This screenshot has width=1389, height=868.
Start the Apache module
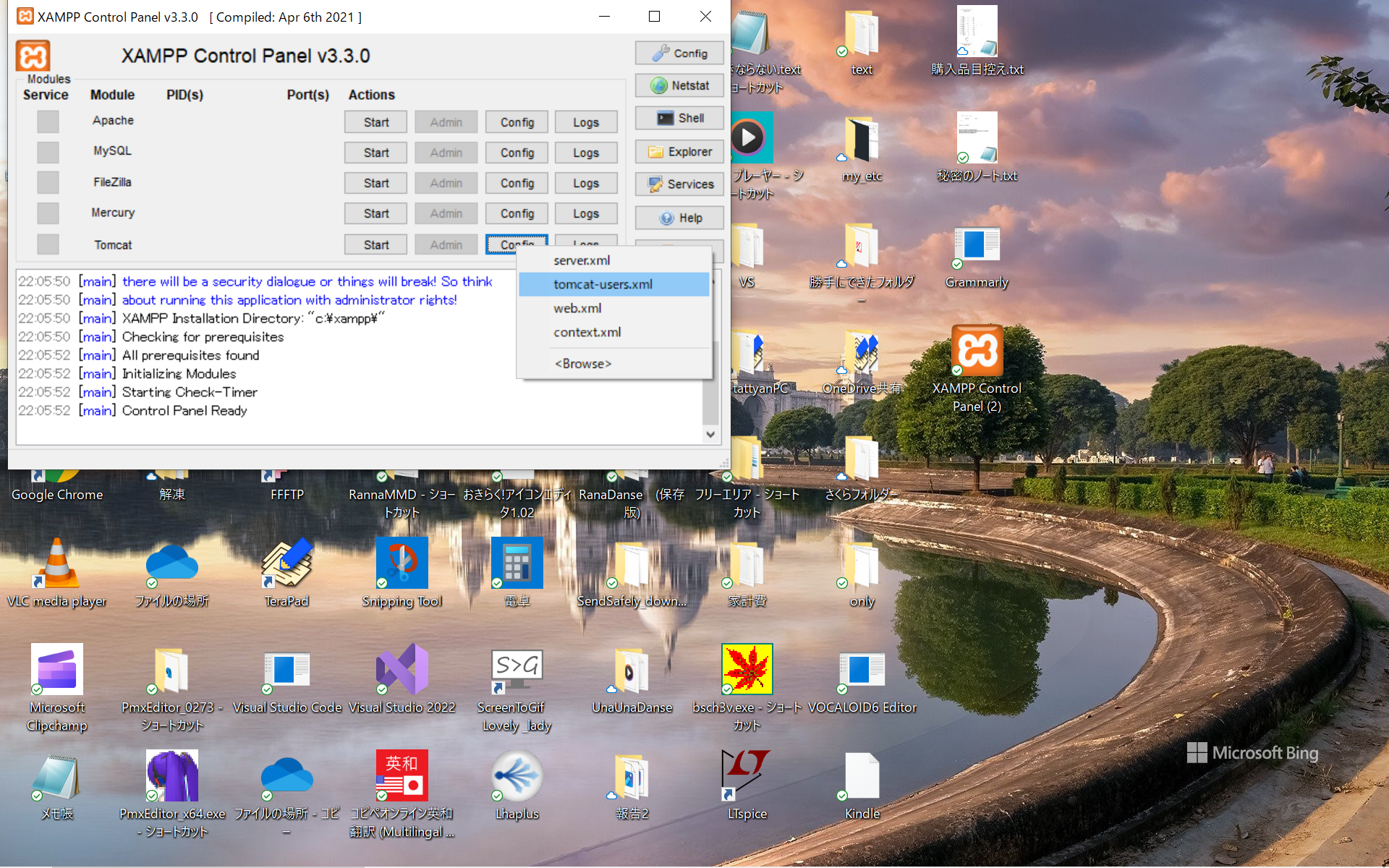(375, 122)
